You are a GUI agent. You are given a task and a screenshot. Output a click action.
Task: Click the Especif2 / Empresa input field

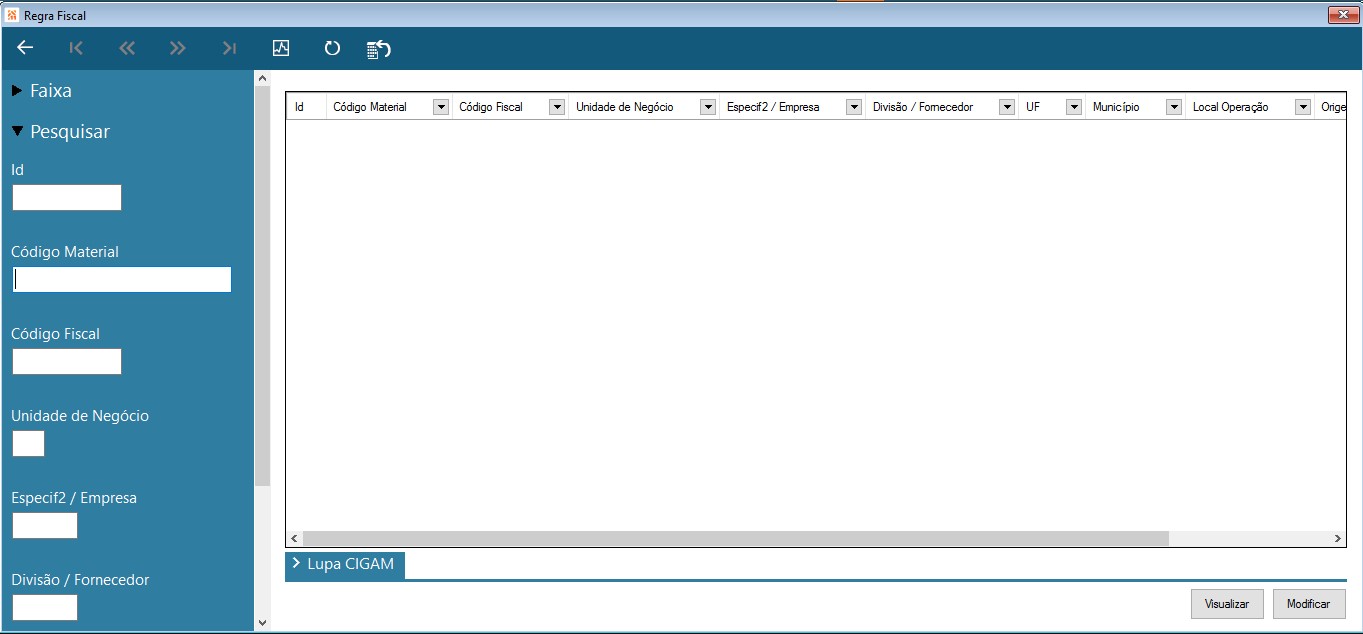click(45, 526)
